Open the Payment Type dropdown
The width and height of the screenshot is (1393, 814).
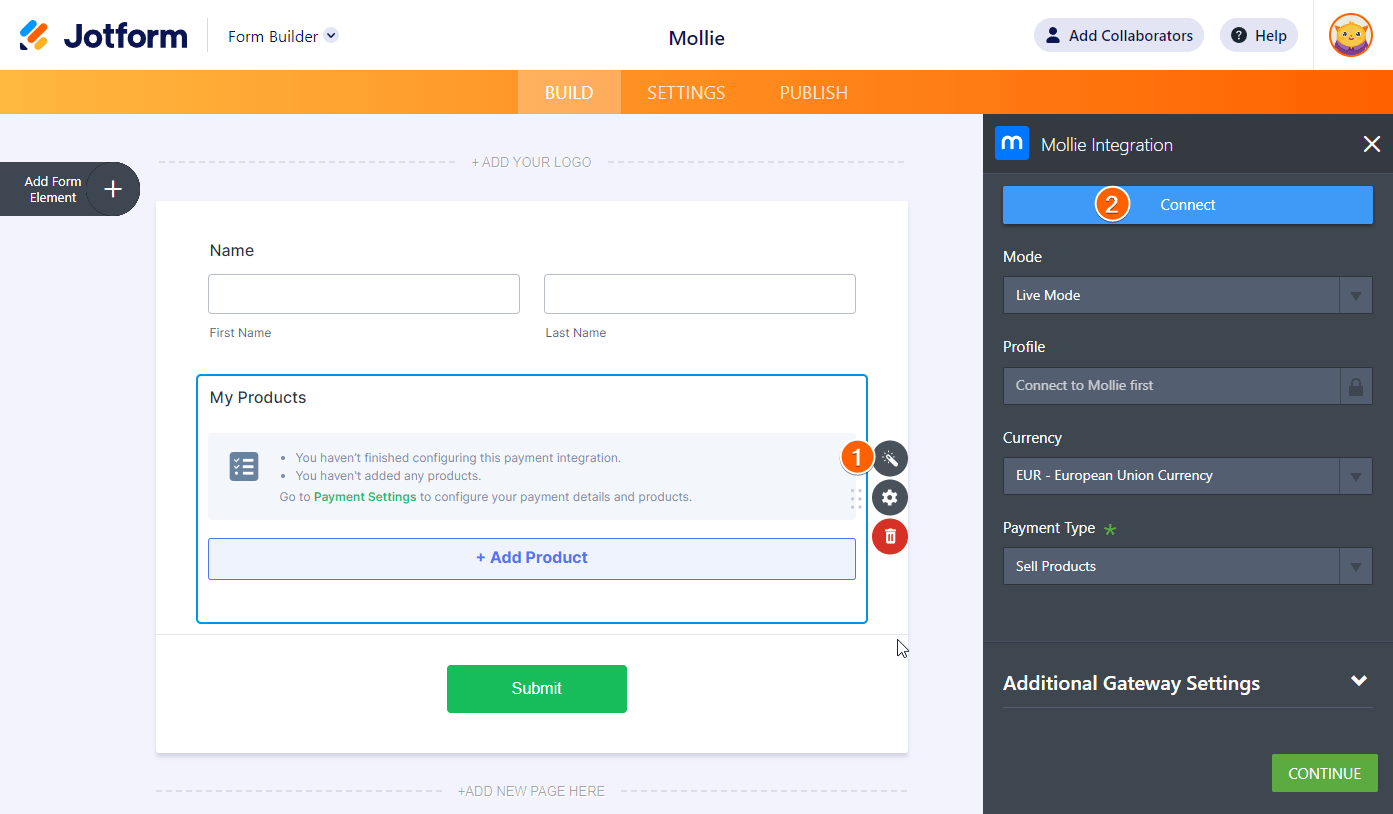pos(1188,566)
